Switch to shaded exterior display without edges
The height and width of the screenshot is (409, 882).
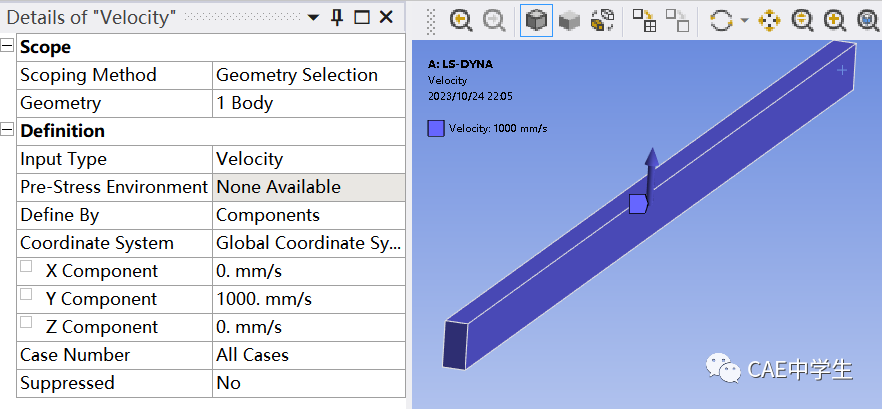[x=569, y=21]
